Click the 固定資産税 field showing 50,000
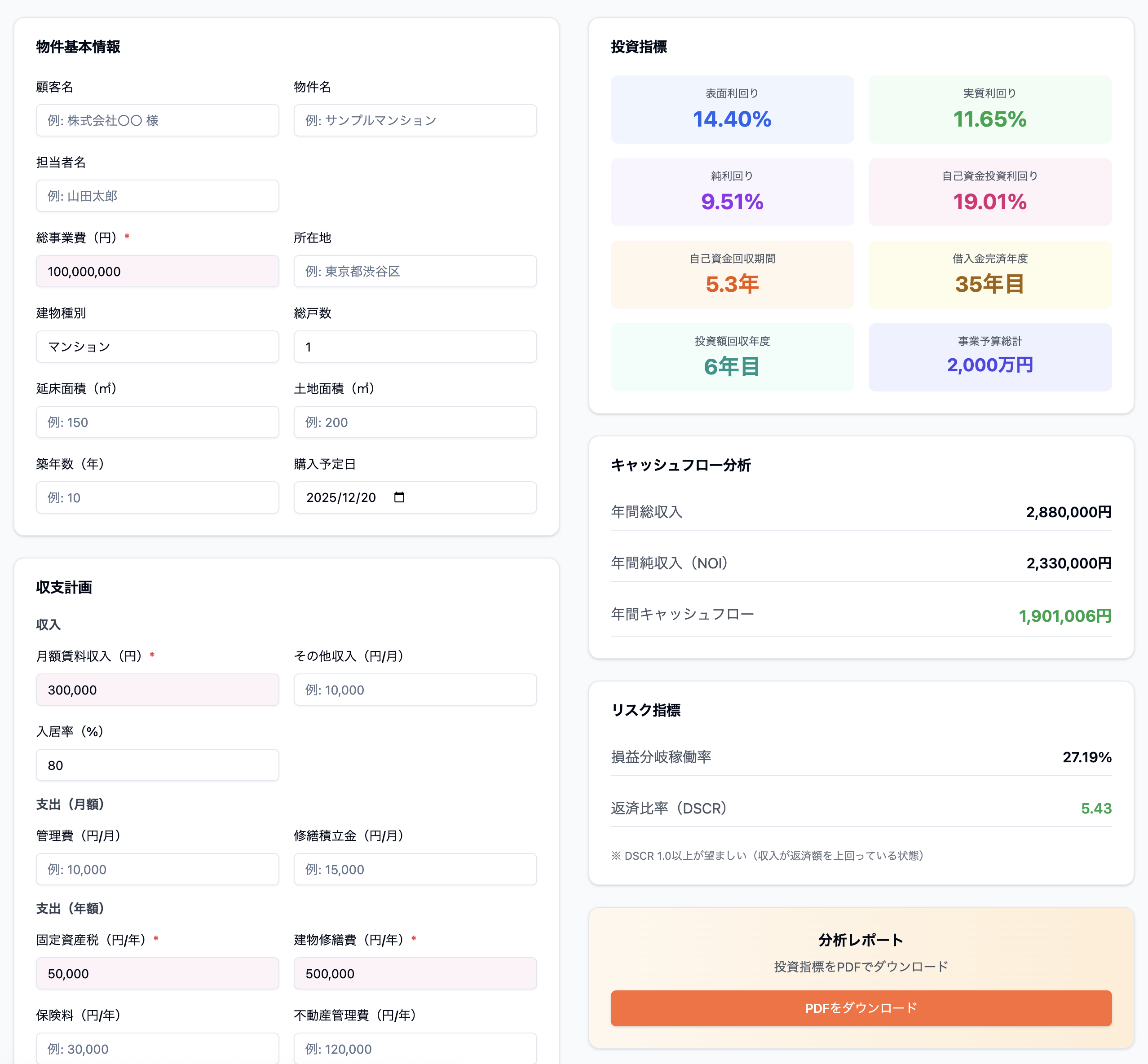Screen dimensions: 1148x1064 click(157, 974)
